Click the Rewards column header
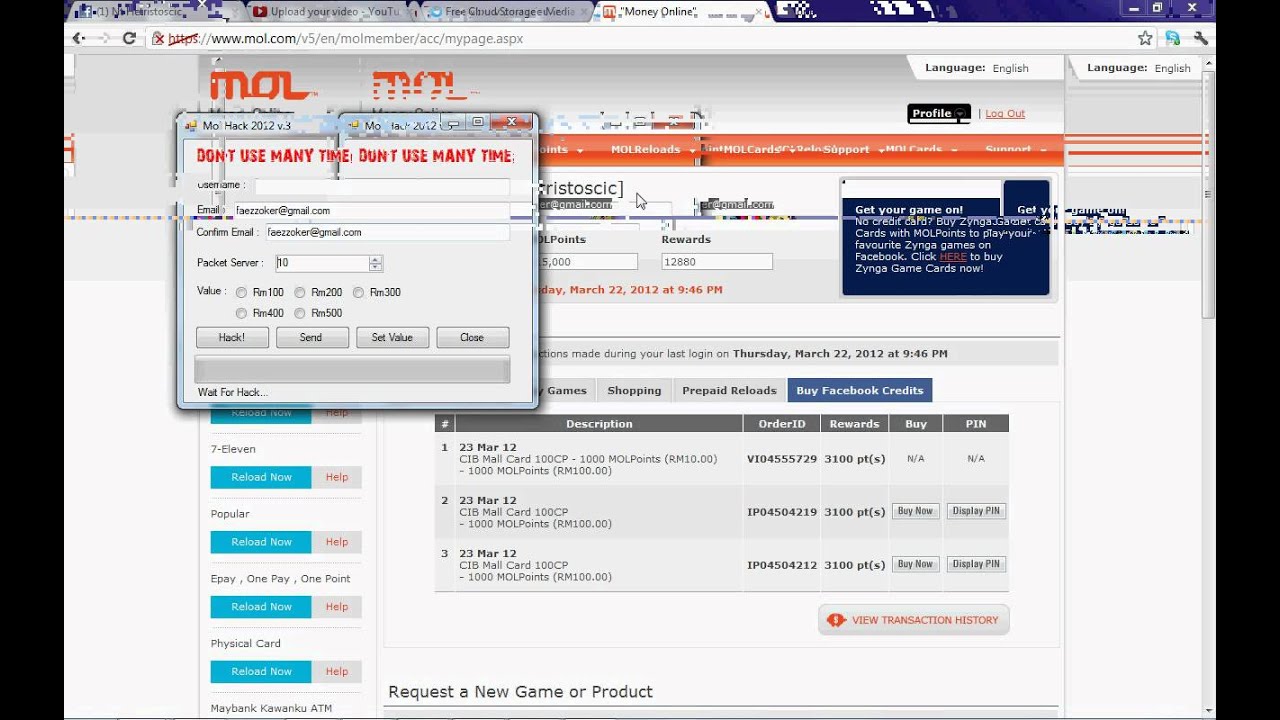This screenshot has height=720, width=1280. coord(854,424)
